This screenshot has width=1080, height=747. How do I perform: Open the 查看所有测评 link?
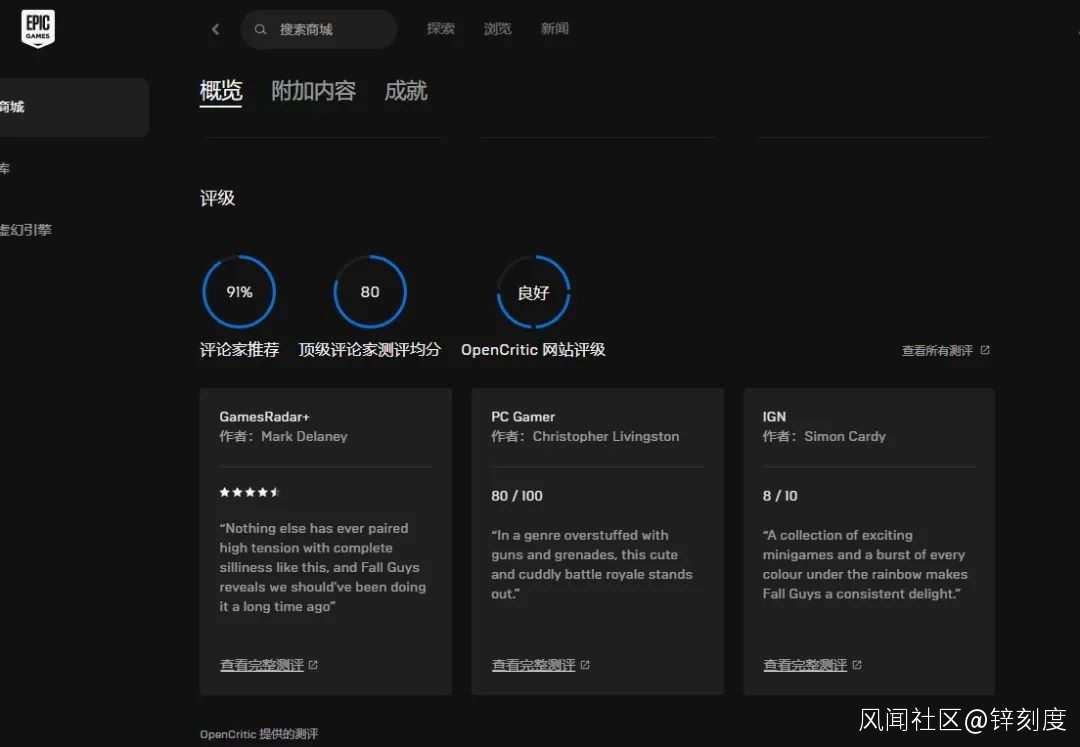tap(937, 350)
